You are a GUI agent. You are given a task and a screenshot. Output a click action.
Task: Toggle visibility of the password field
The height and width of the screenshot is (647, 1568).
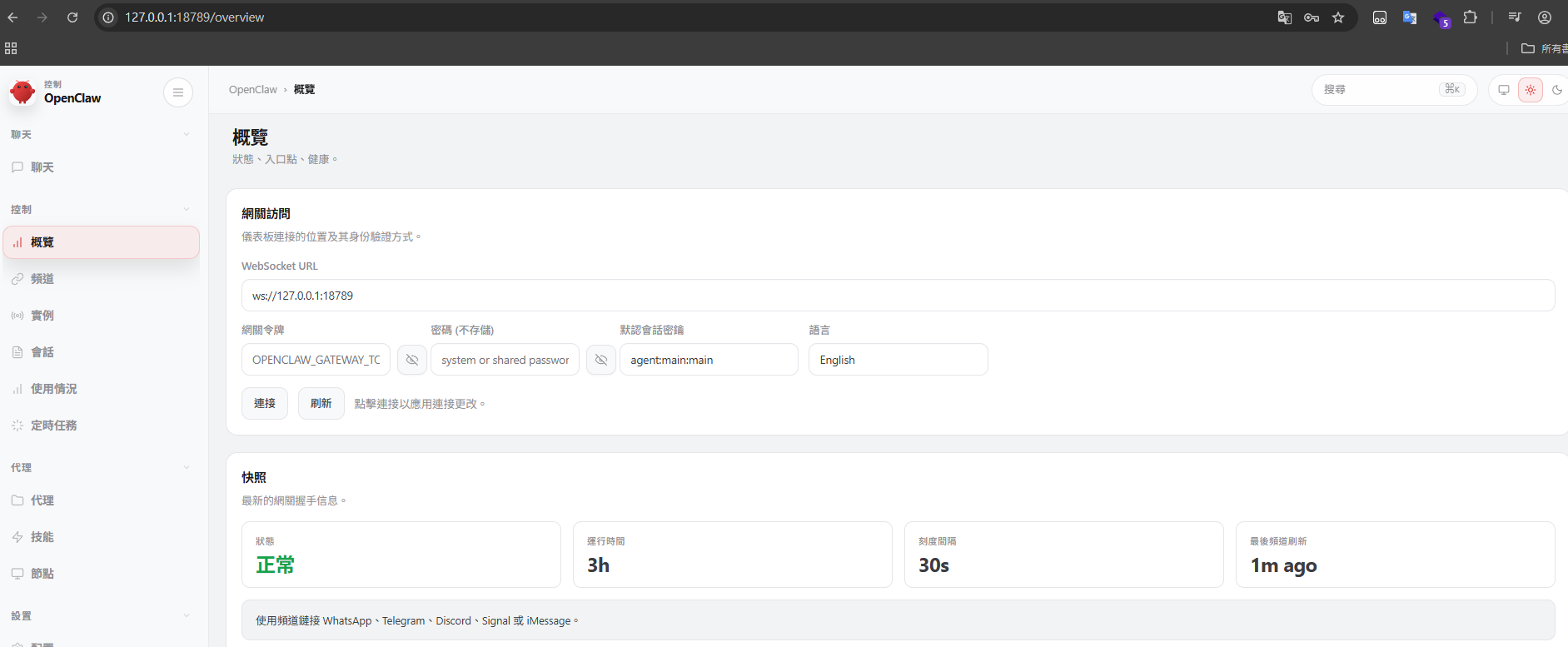pos(601,360)
